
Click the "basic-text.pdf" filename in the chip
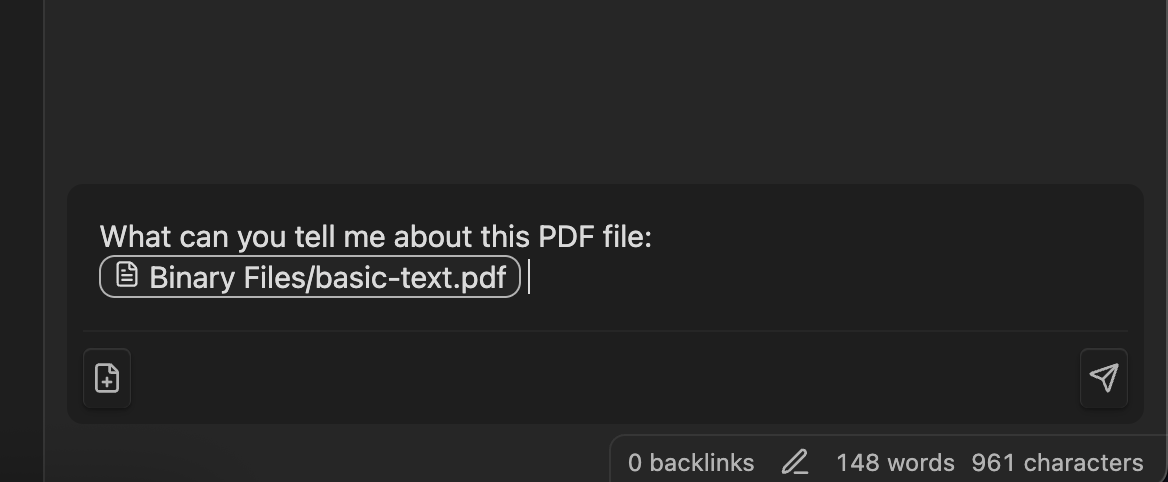click(410, 277)
